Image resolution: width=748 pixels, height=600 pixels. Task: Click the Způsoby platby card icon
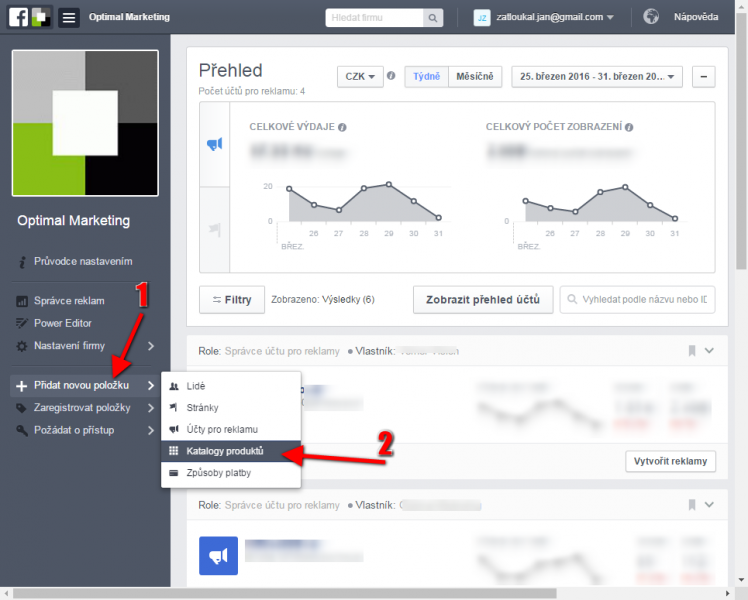(x=174, y=473)
